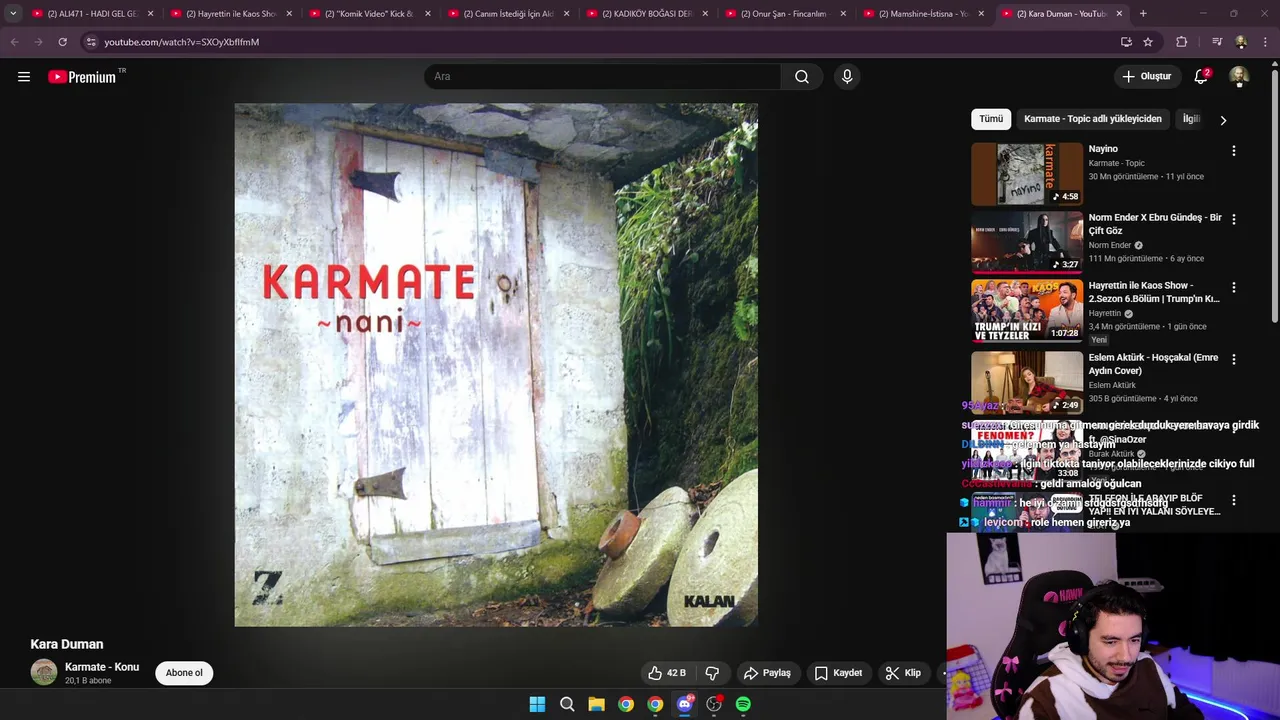The image size is (1280, 720).
Task: Open Chrome extensions puzzle icon
Action: point(1181,42)
